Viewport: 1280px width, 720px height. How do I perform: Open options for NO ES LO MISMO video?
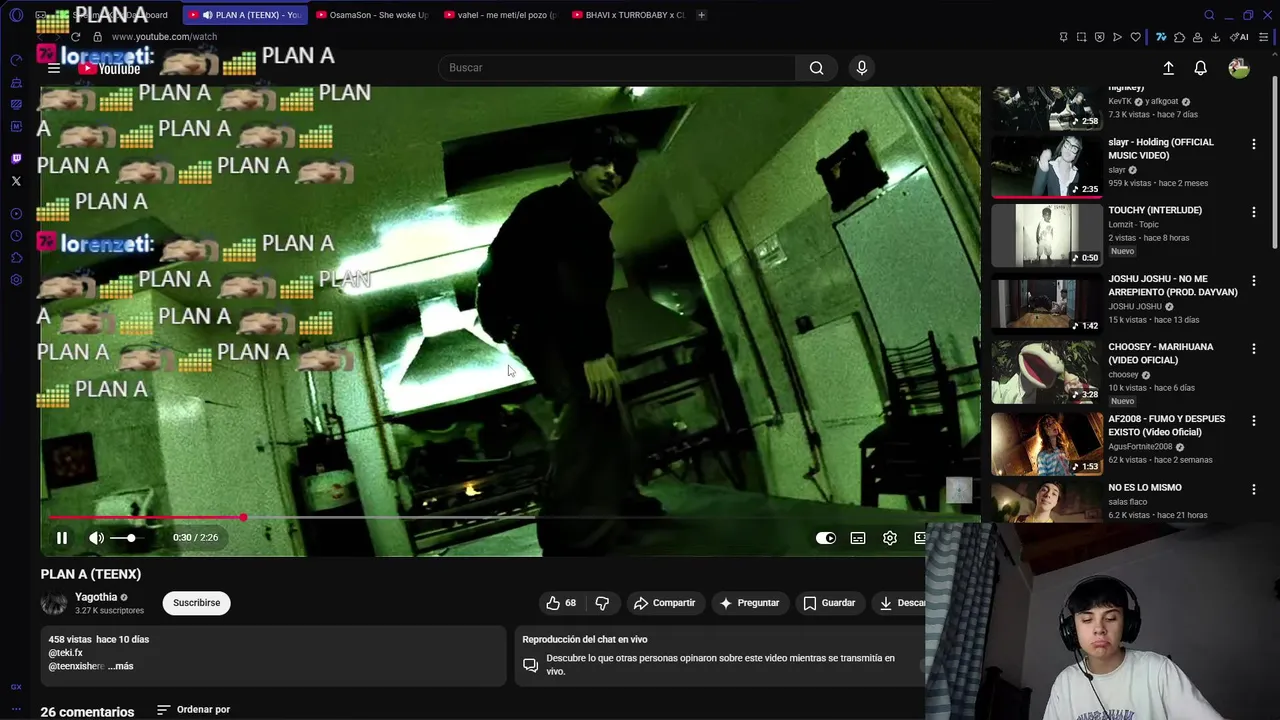tap(1253, 489)
